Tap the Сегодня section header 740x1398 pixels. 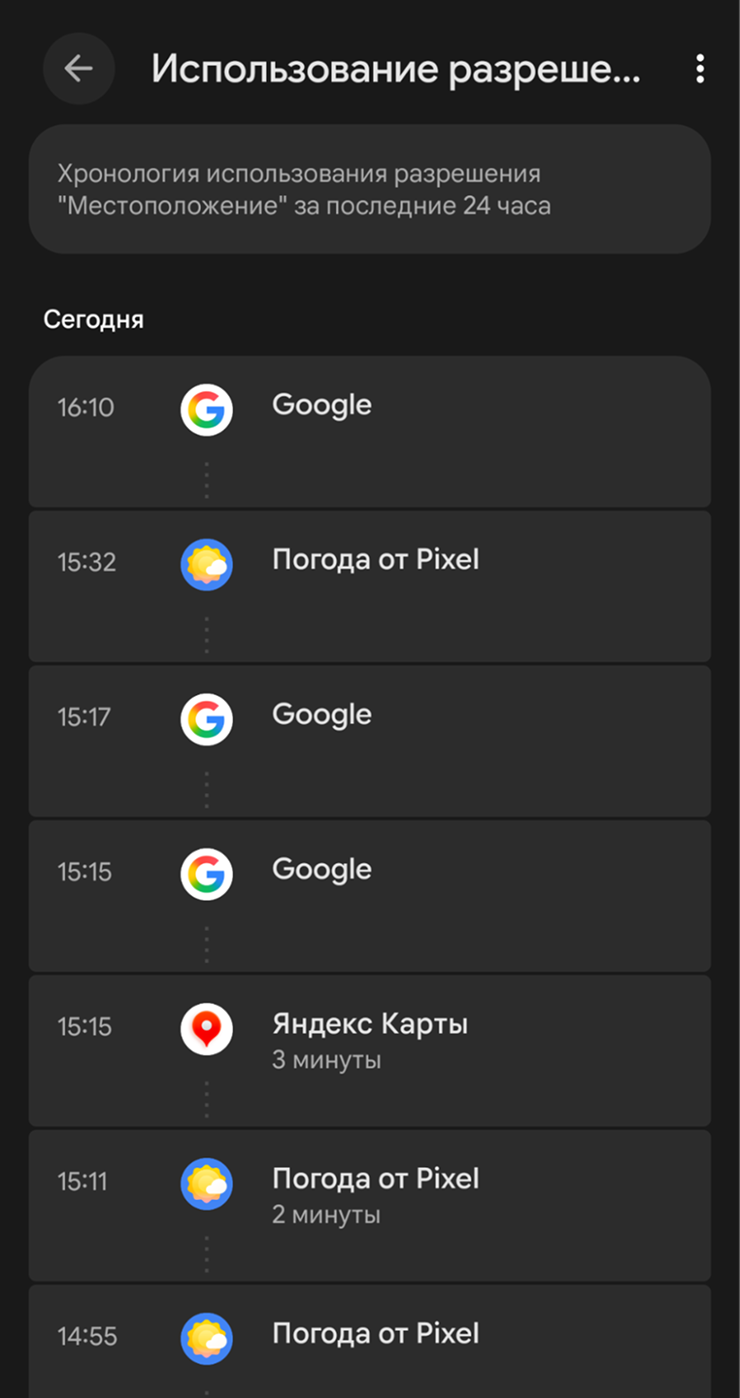[94, 320]
